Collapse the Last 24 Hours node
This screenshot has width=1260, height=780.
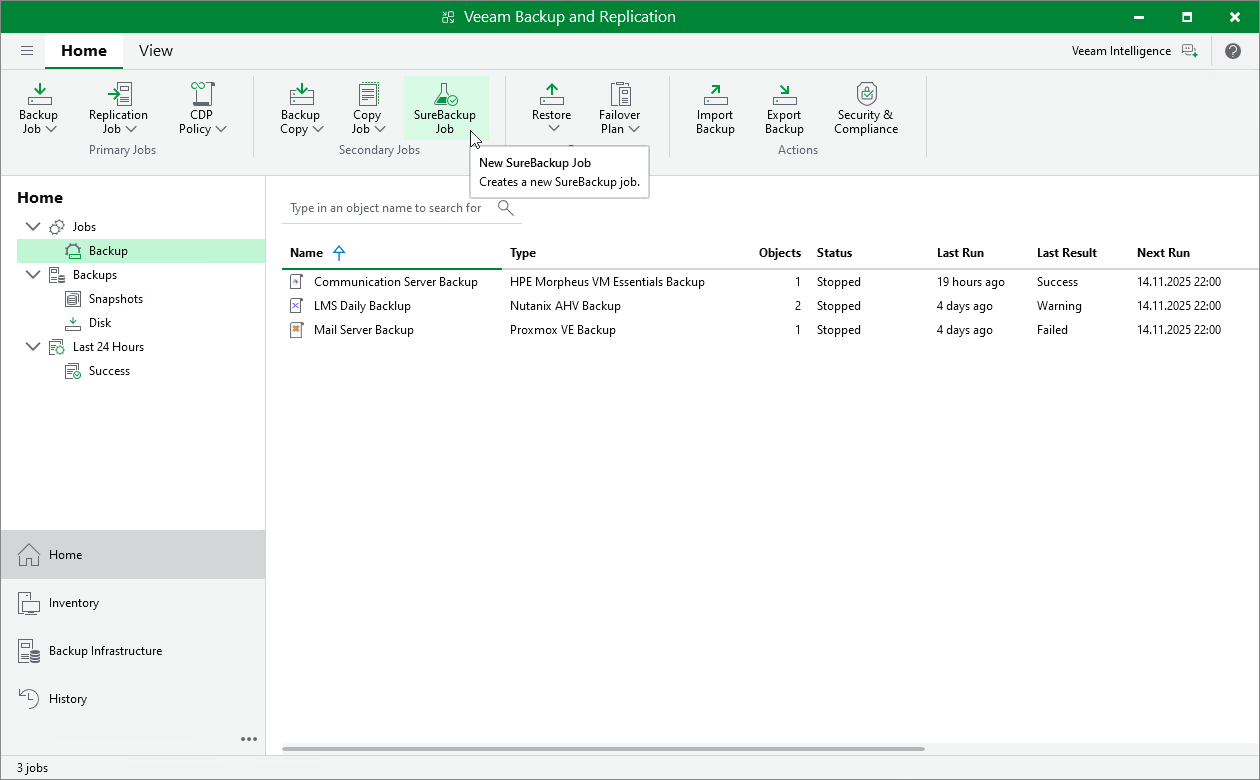[33, 346]
